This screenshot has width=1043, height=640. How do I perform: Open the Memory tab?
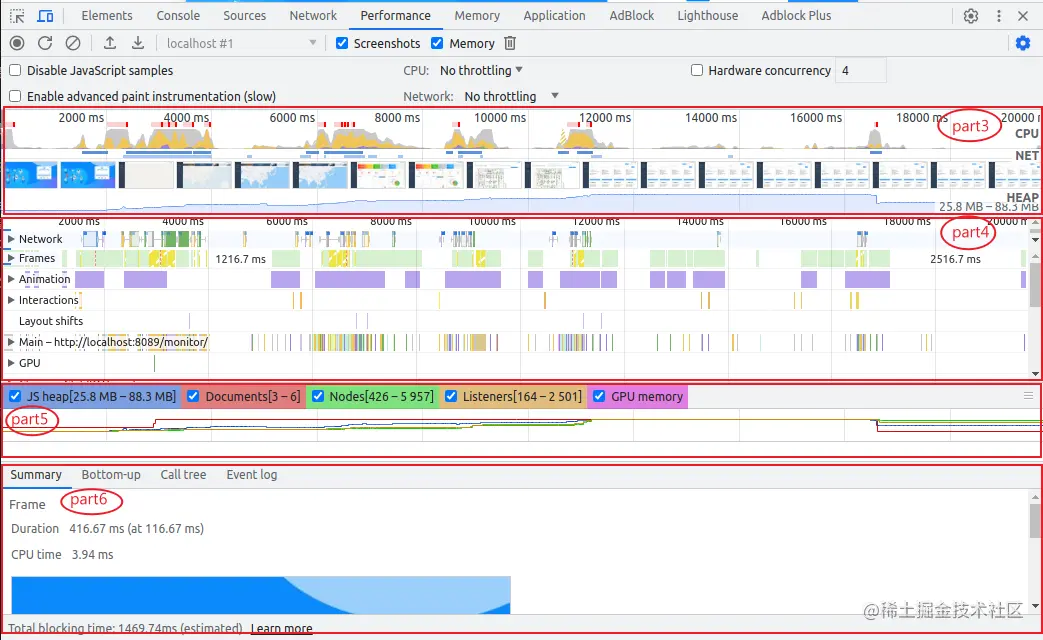click(477, 15)
